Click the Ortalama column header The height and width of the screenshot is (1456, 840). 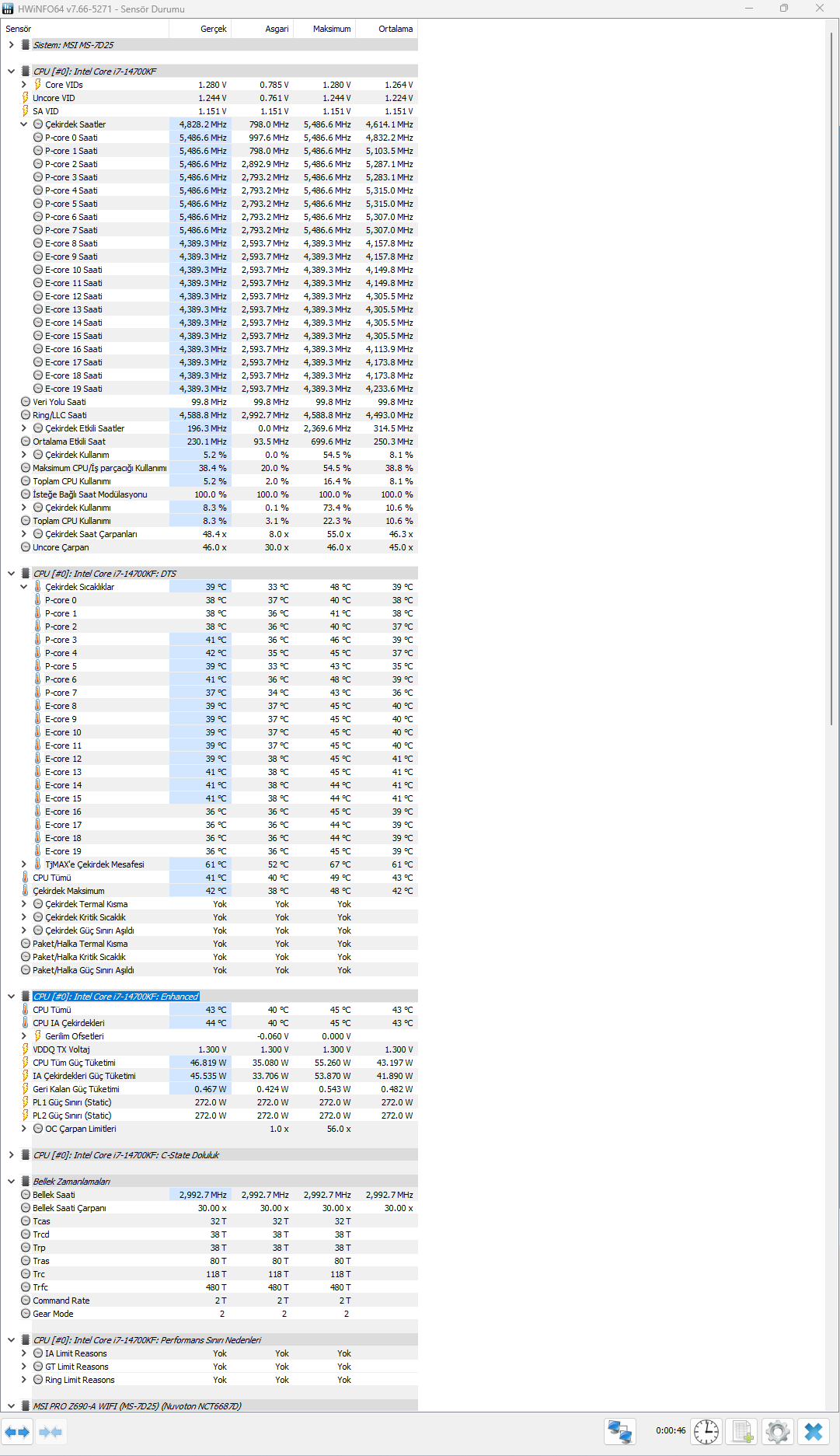(386, 29)
